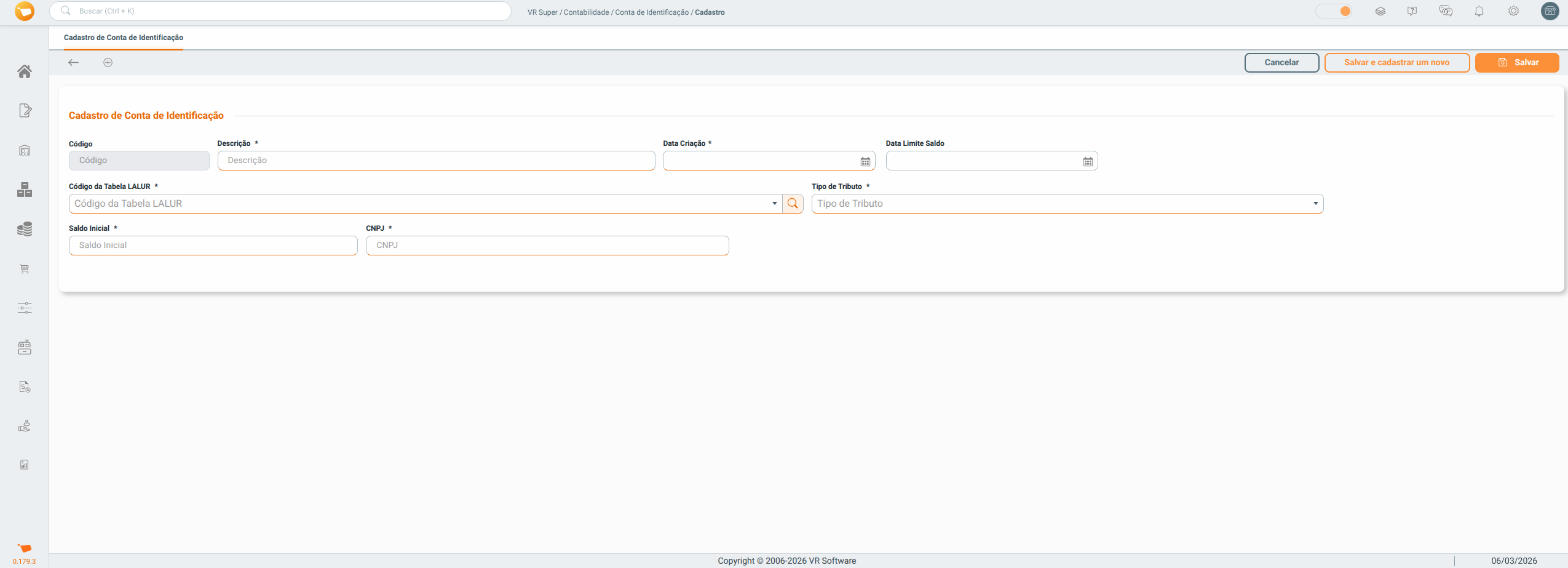Click Contabilidade in the breadcrumb
This screenshot has height=568, width=1568.
586,12
